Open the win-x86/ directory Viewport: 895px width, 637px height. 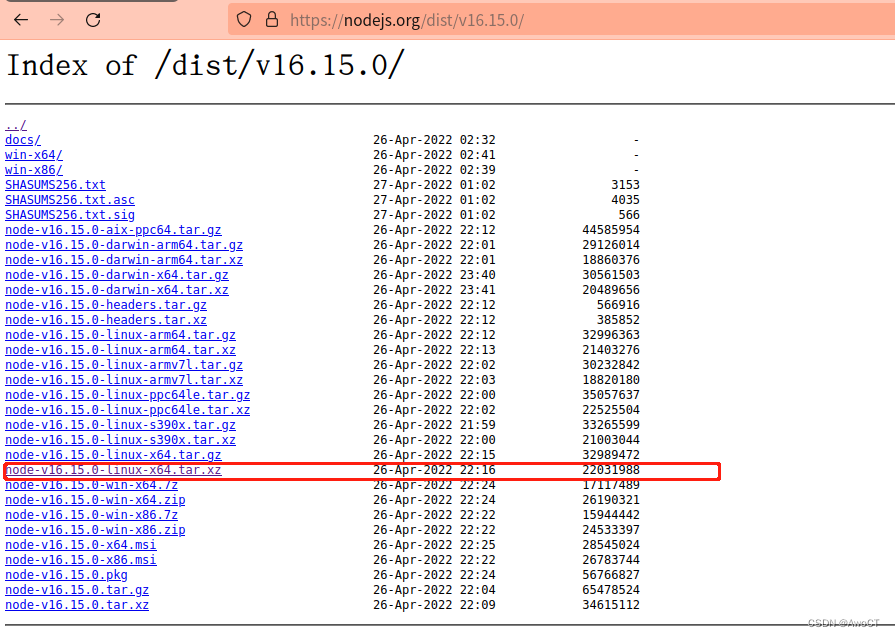[33, 169]
